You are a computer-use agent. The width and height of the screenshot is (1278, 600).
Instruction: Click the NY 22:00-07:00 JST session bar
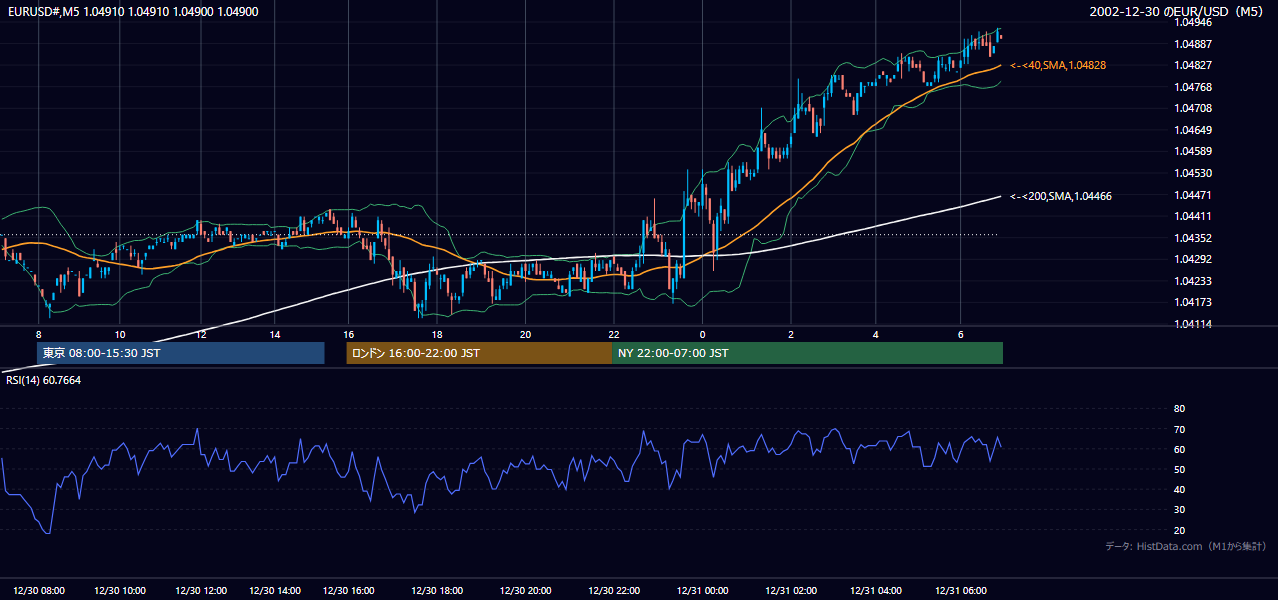(807, 353)
